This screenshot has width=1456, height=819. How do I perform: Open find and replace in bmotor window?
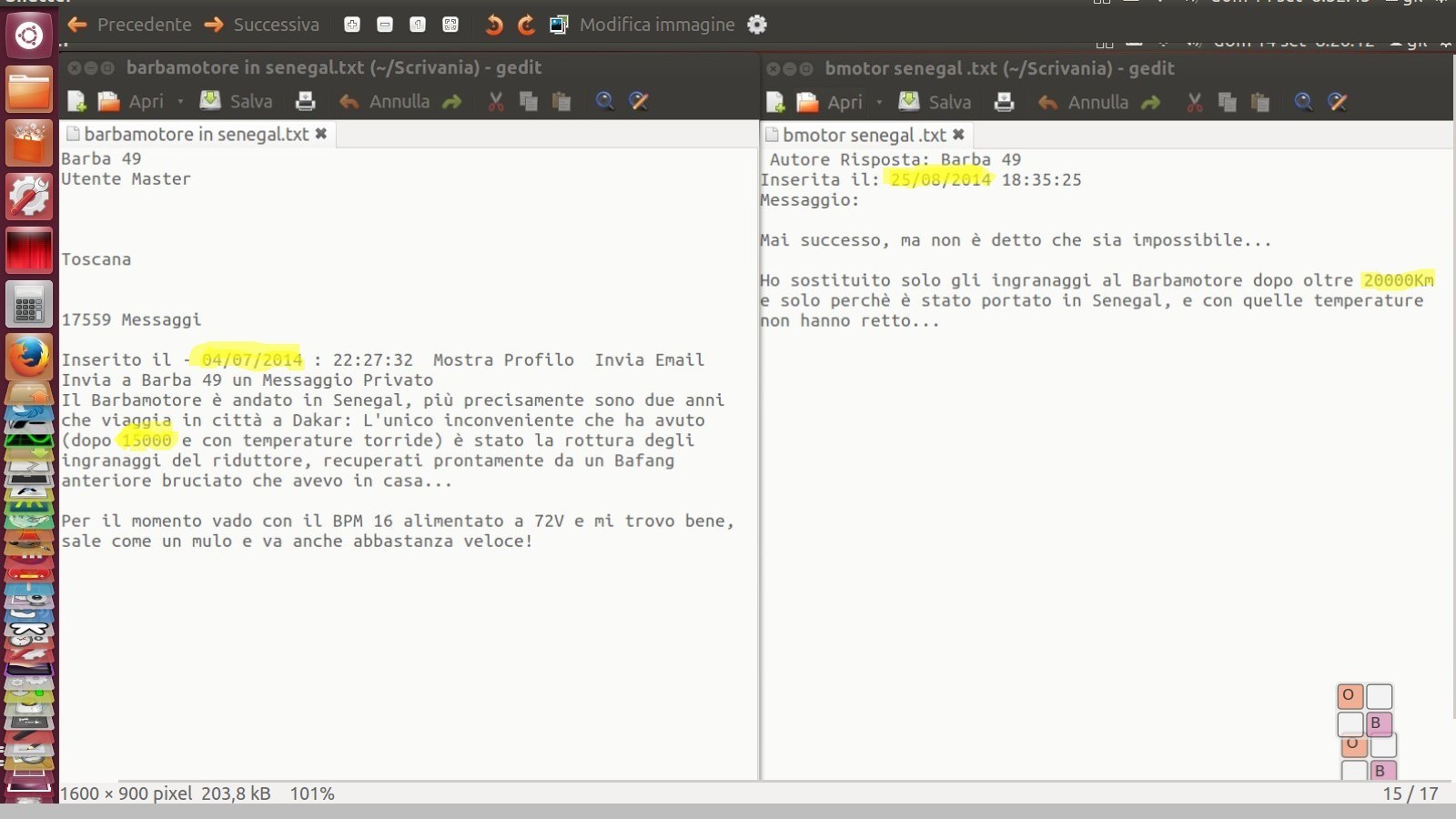coord(1338,102)
